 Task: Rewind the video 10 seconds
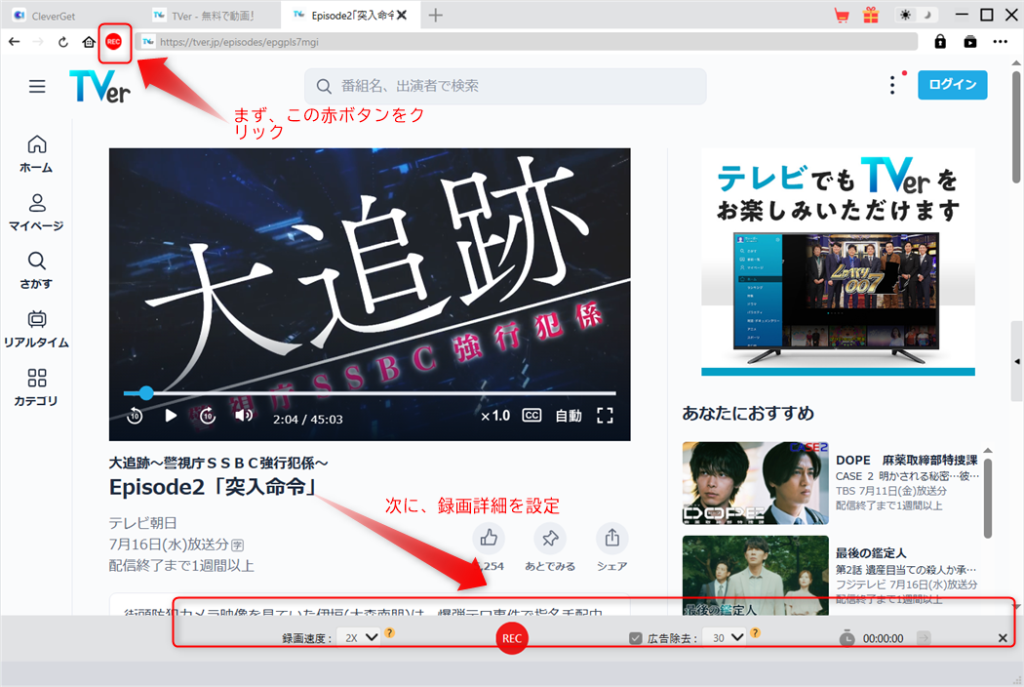(135, 416)
